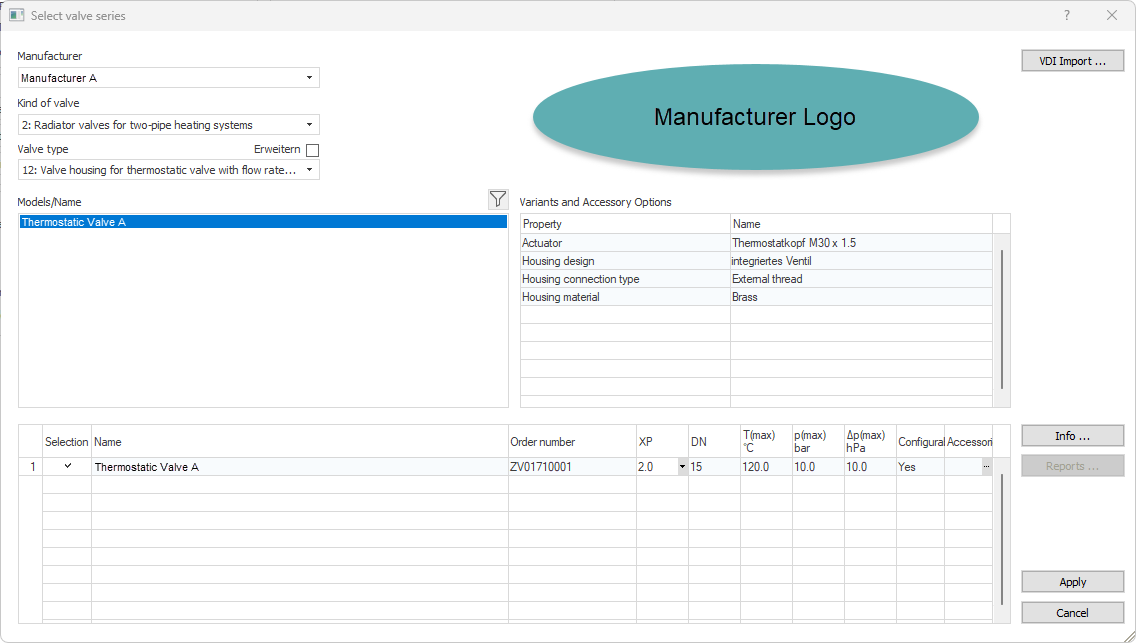Click the dialog help question mark
The width and height of the screenshot is (1136, 643).
tap(1066, 15)
